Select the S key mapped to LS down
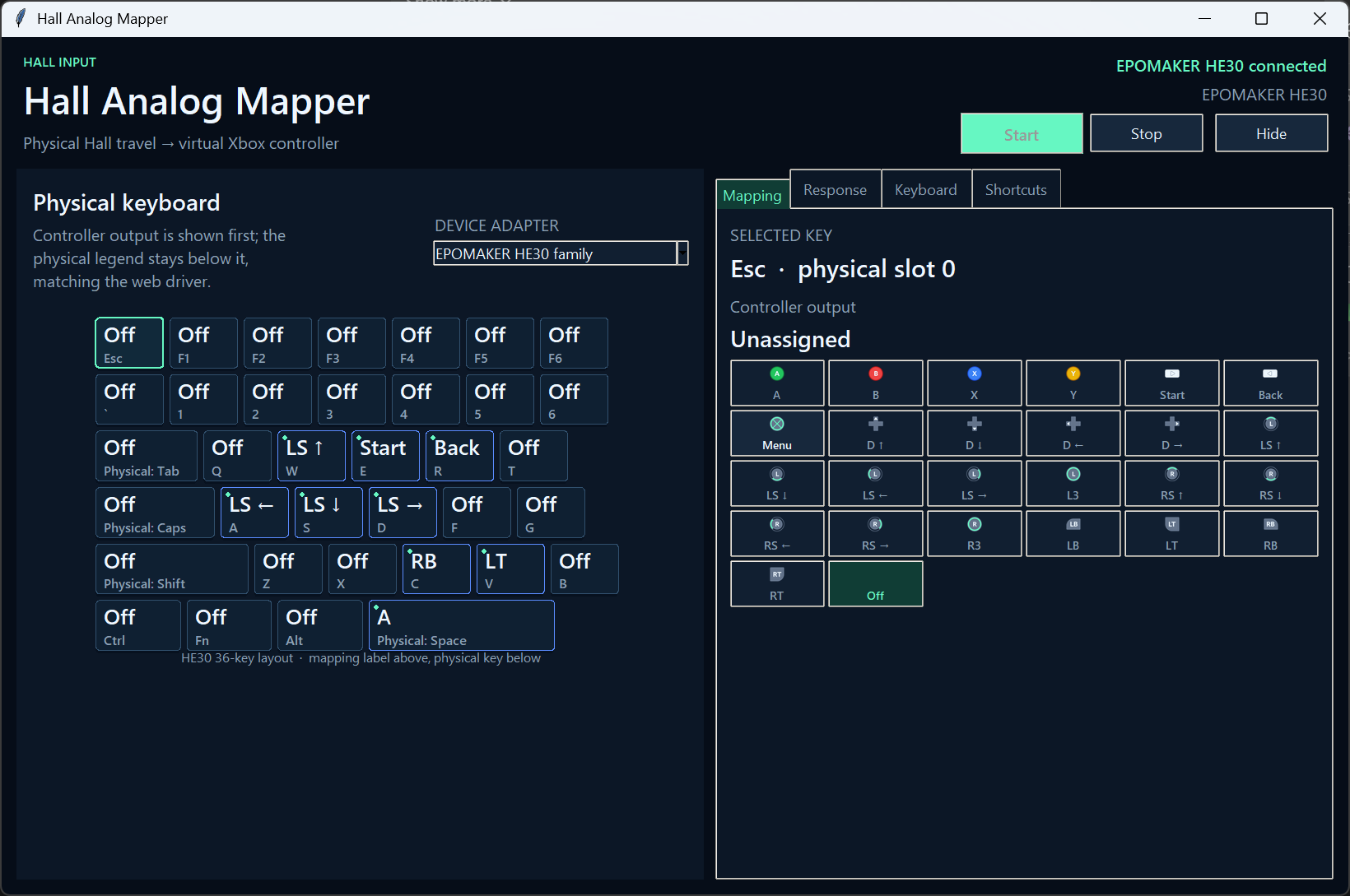This screenshot has height=896, width=1350. click(328, 513)
